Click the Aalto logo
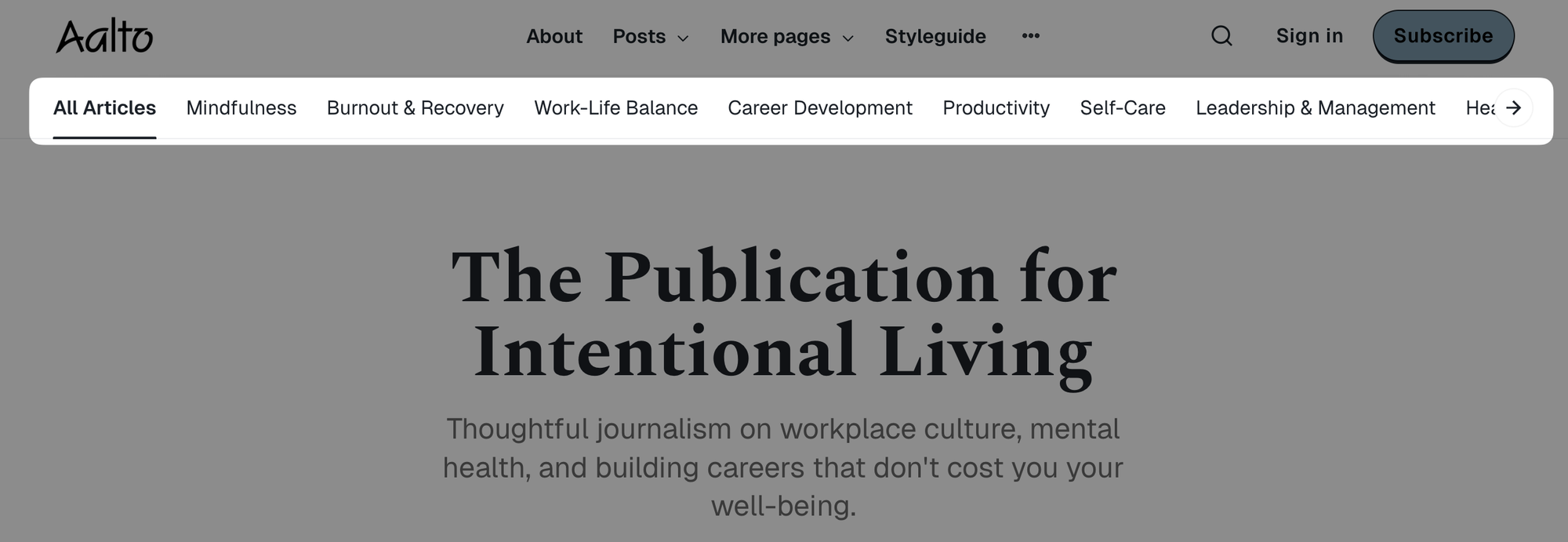This screenshot has height=542, width=1568. tap(104, 37)
